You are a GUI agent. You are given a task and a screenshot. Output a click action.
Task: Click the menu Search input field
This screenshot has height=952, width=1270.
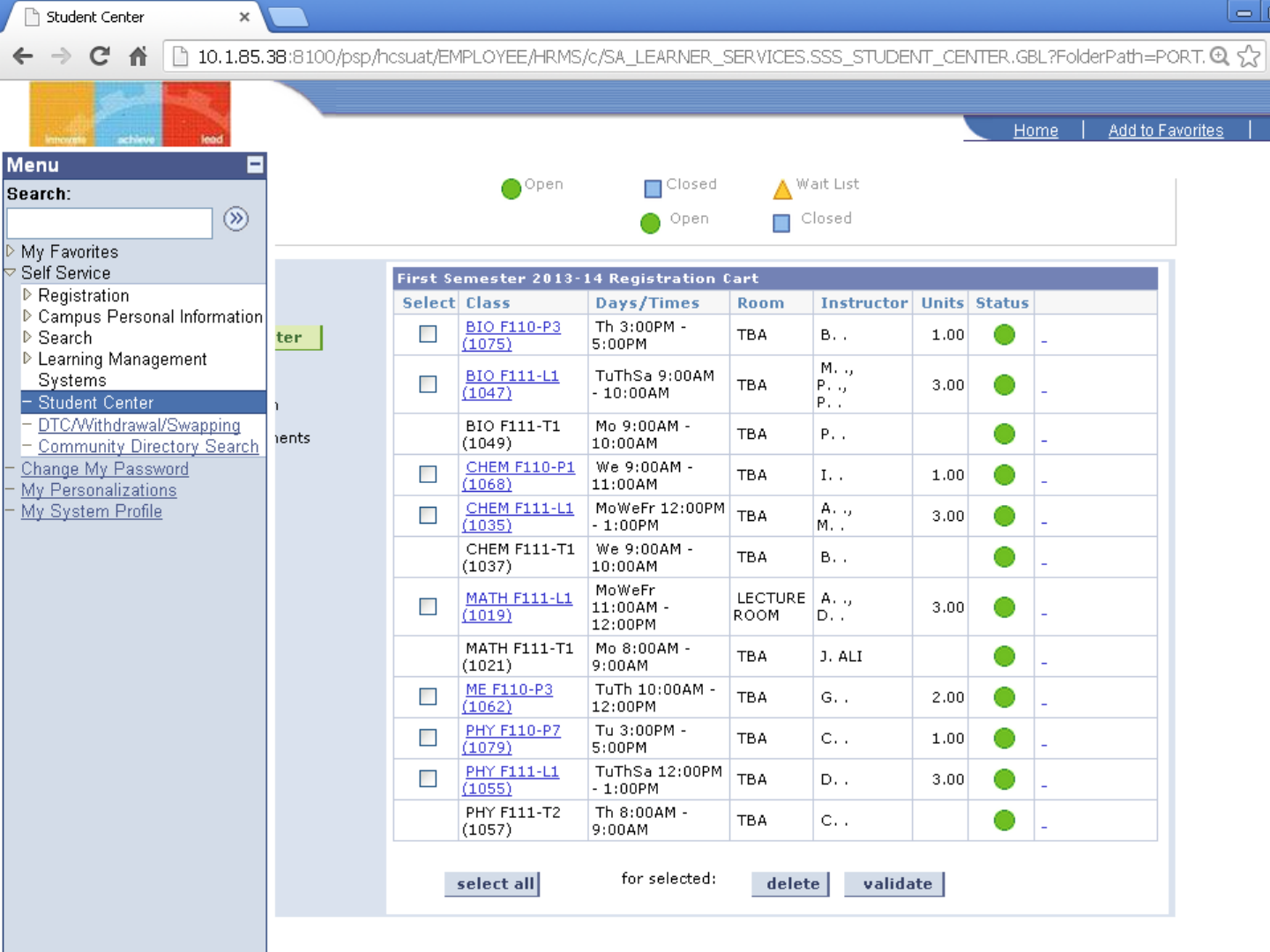click(x=110, y=223)
